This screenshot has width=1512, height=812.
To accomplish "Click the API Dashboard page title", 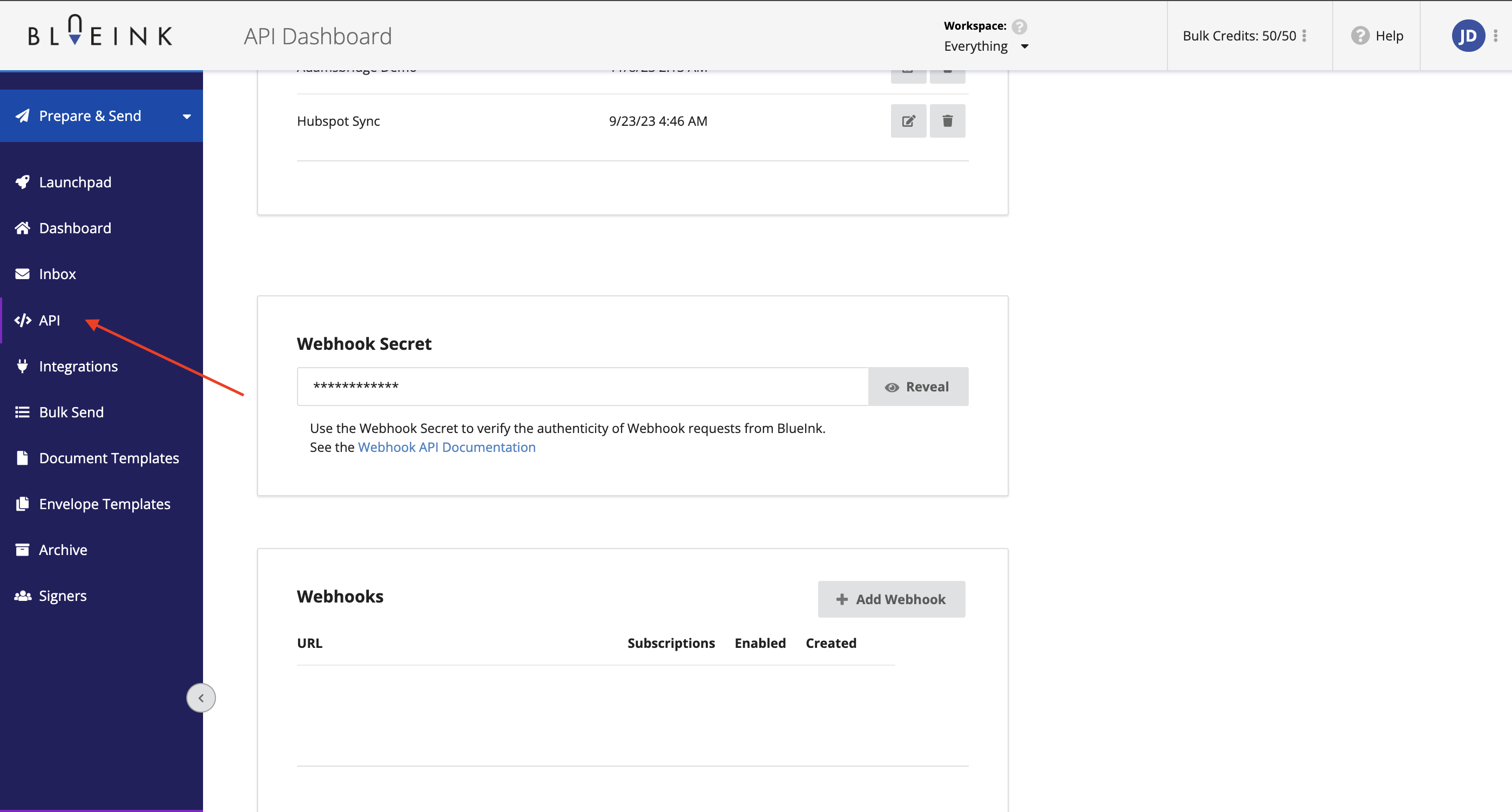I will tap(318, 36).
